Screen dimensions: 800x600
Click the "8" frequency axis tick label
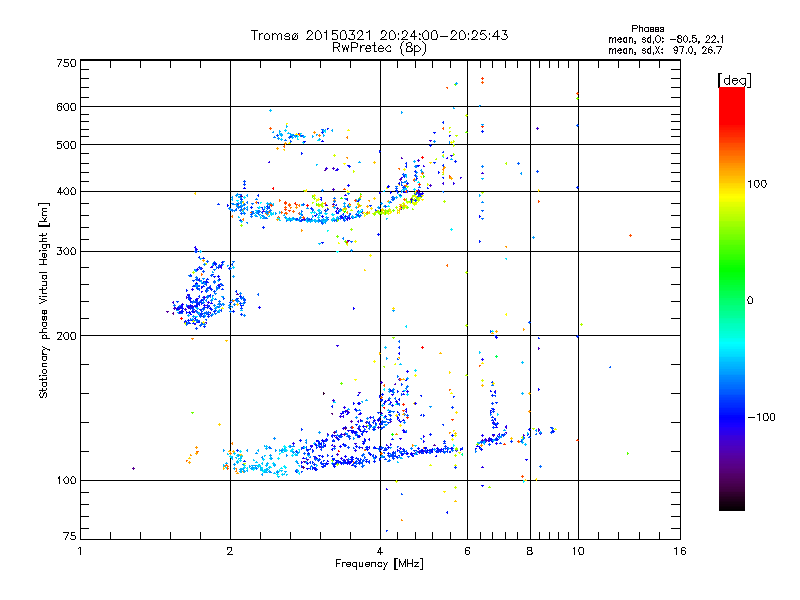click(x=530, y=551)
